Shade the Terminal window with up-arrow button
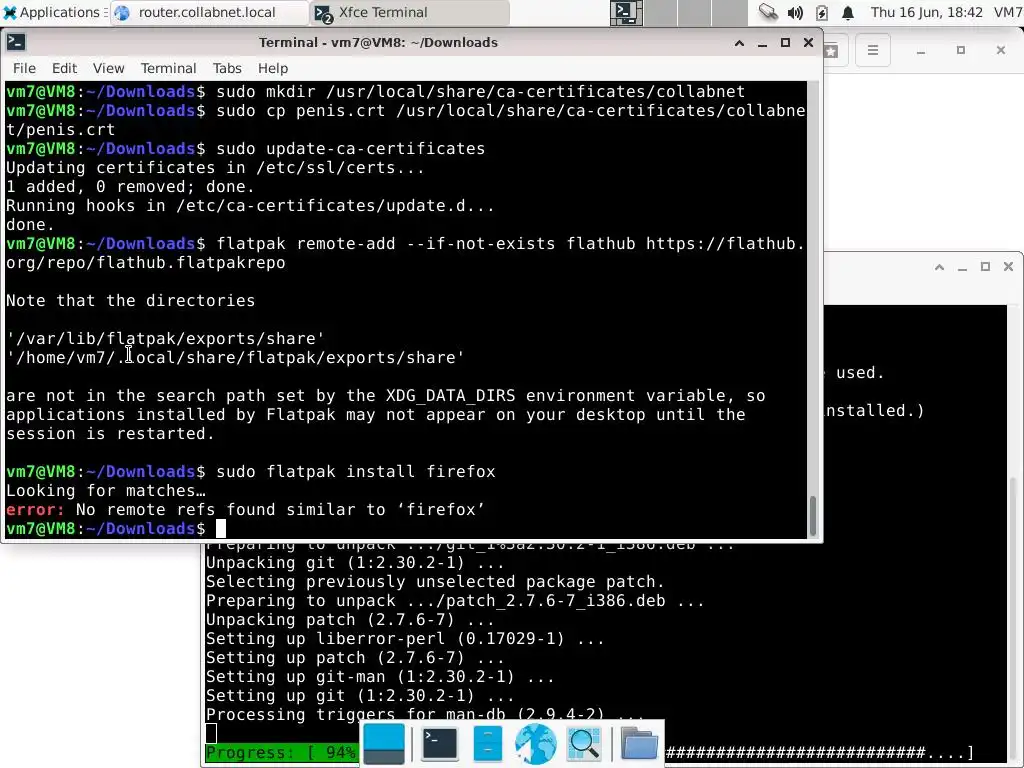Image resolution: width=1024 pixels, height=768 pixels. click(739, 43)
